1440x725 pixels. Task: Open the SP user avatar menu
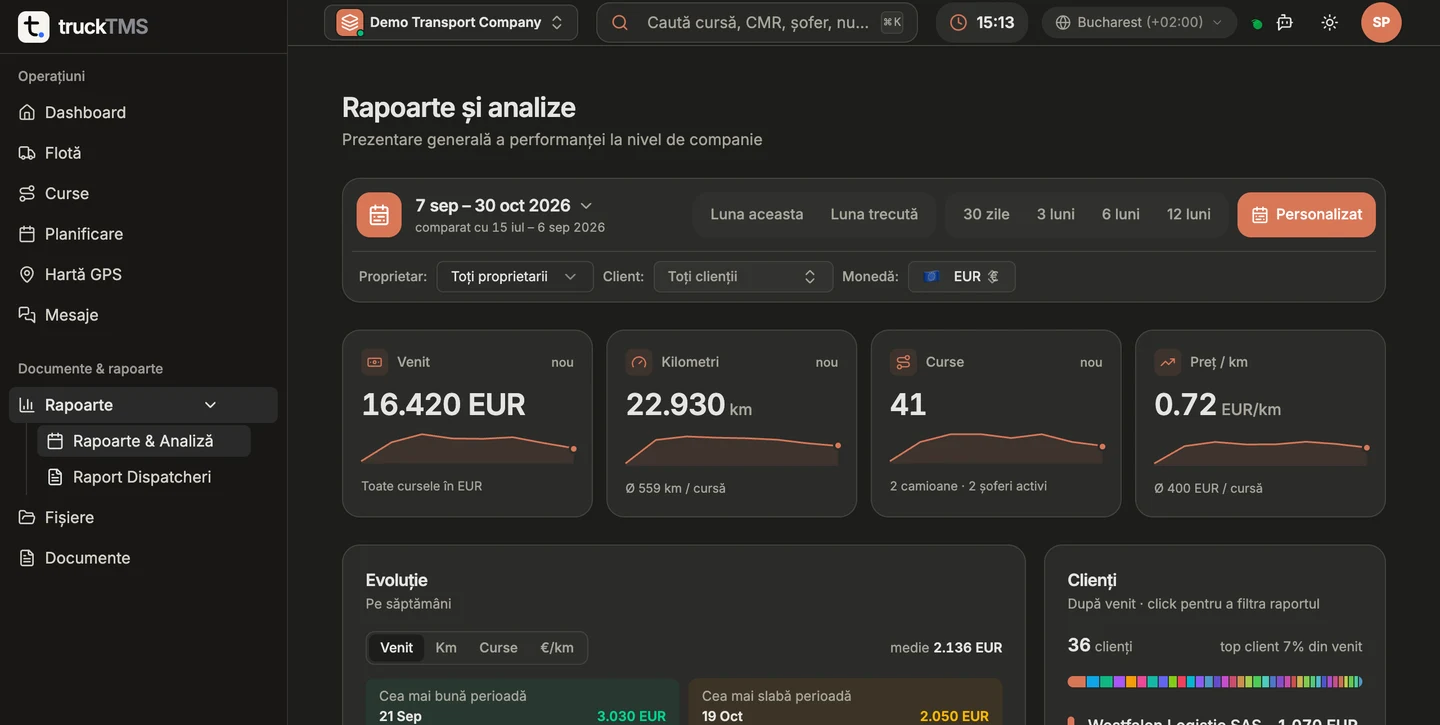click(x=1381, y=22)
